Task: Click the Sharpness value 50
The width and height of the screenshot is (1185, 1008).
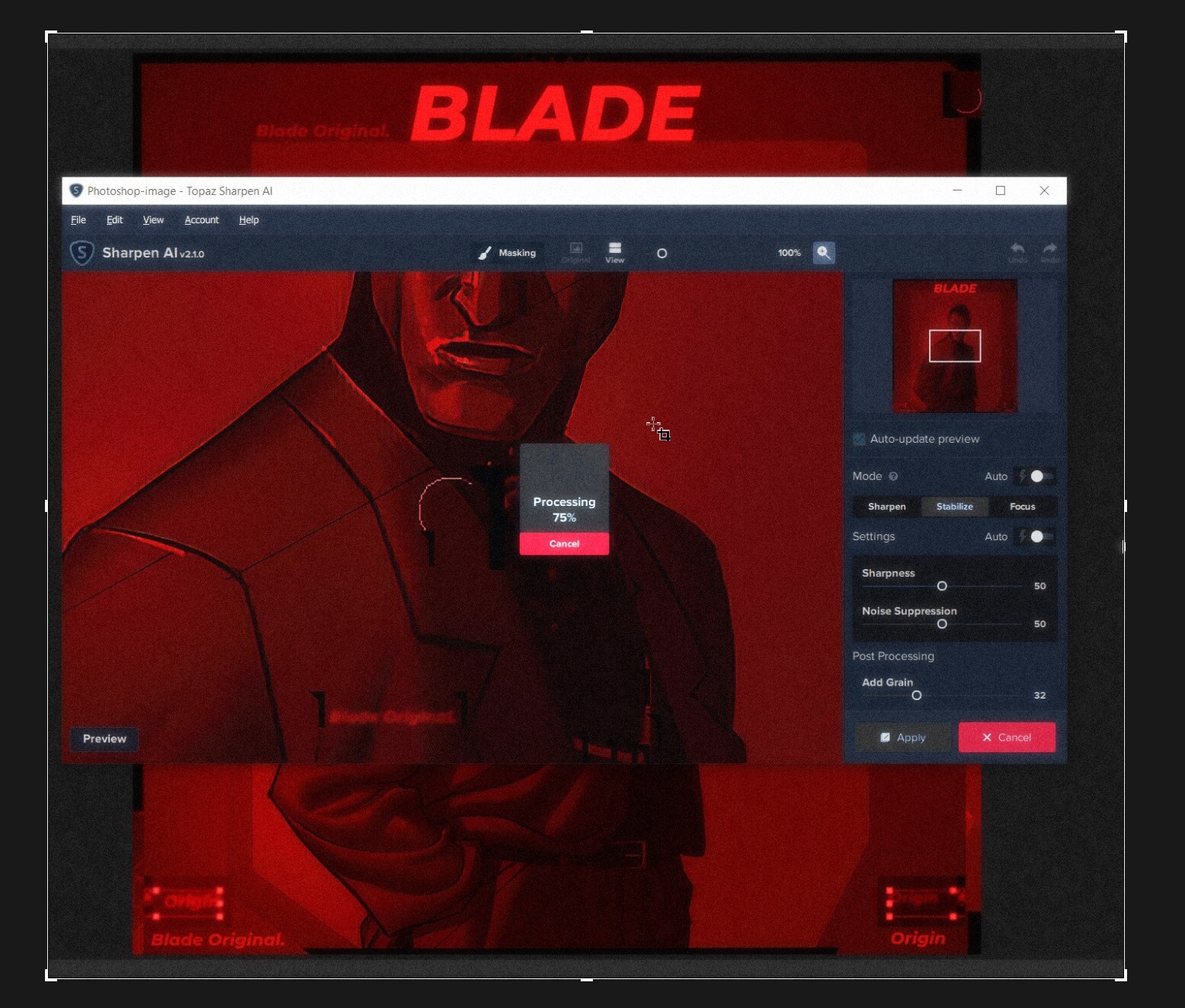Action: (x=1039, y=586)
